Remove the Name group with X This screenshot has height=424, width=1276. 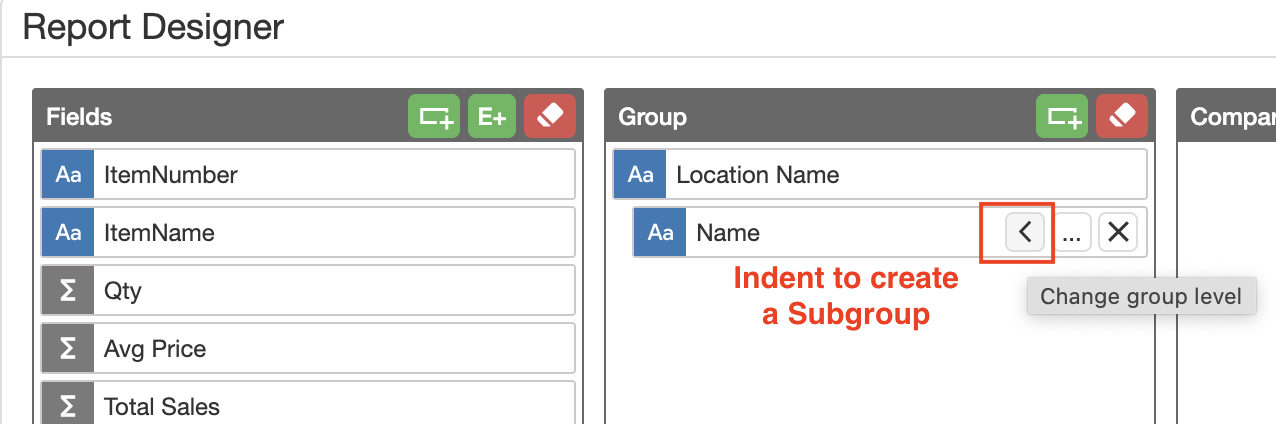1118,233
